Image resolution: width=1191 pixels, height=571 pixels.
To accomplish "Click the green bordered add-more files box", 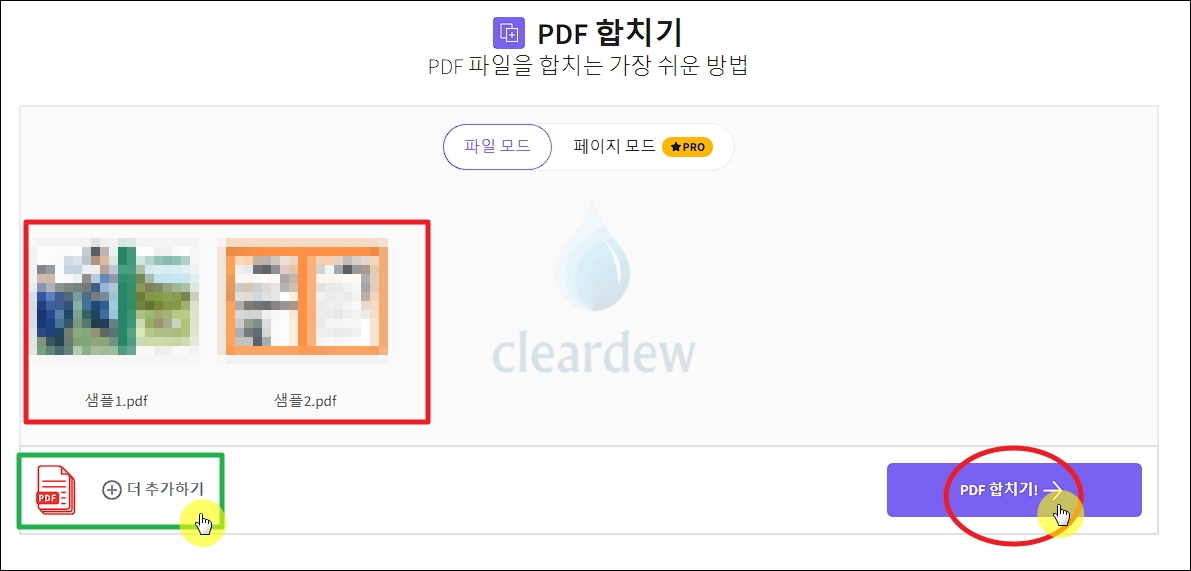I will (121, 491).
